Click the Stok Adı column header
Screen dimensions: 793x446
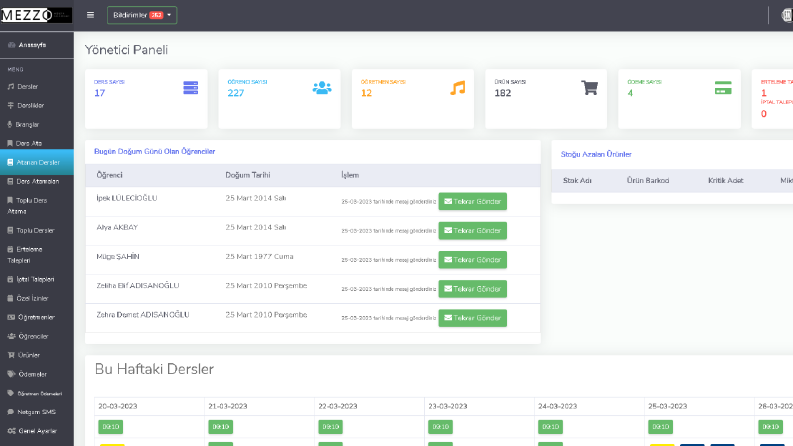point(577,181)
